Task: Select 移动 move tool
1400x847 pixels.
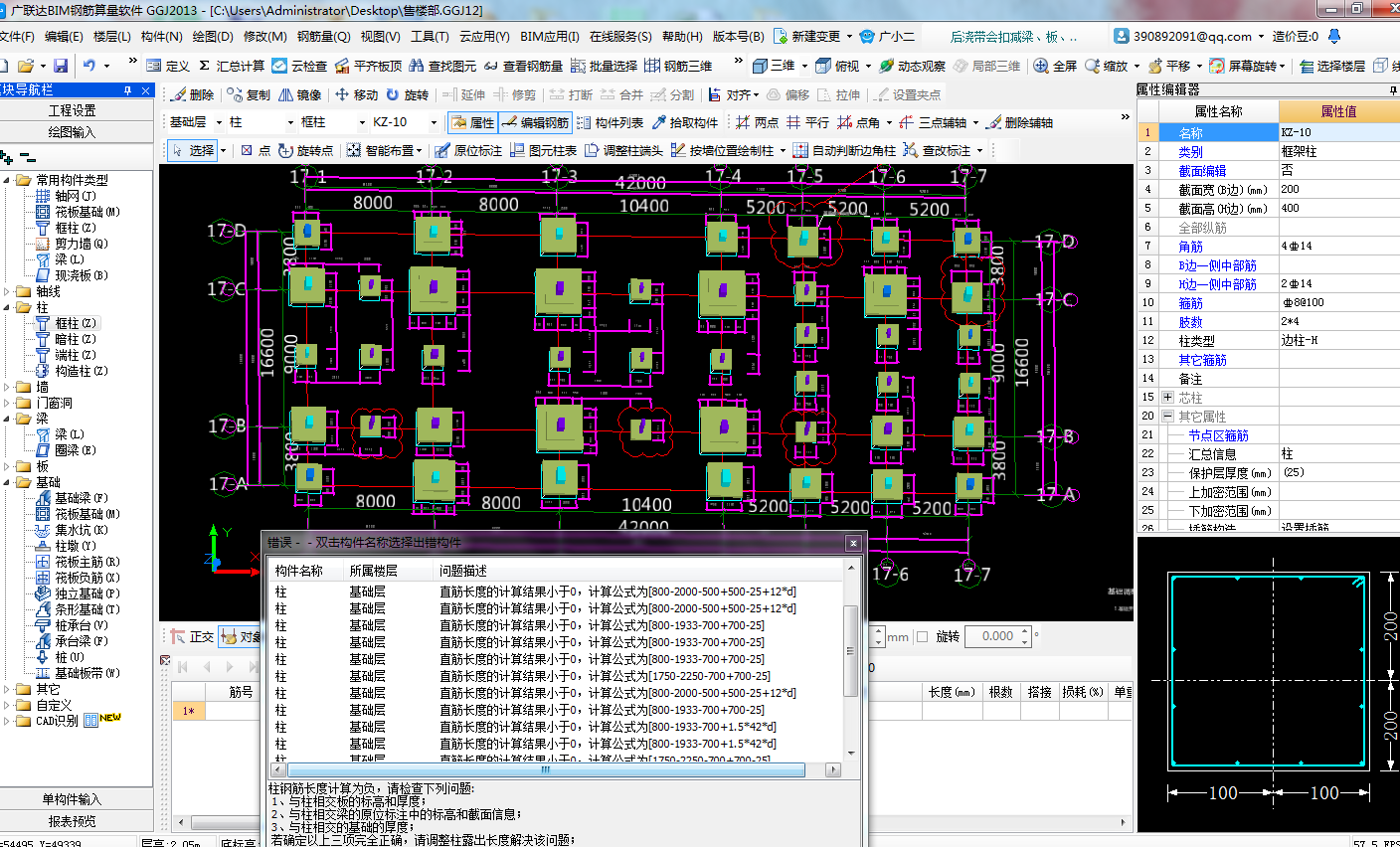Action: click(356, 94)
